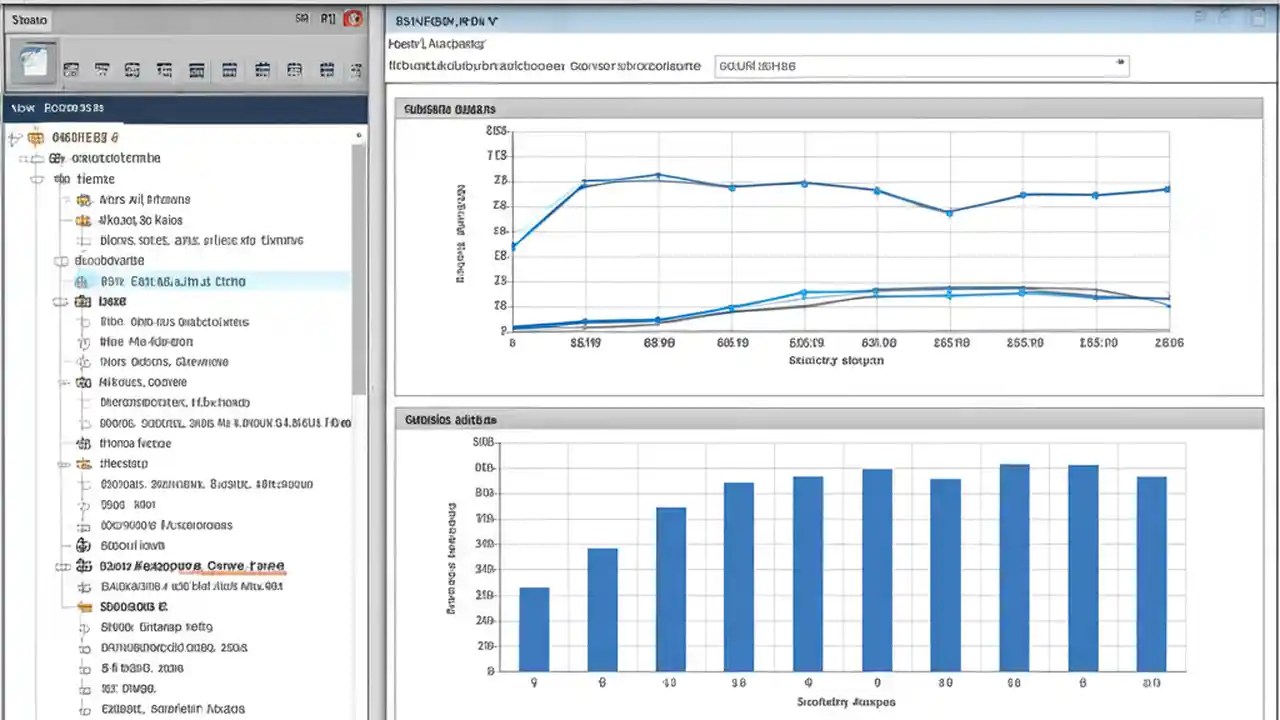Click the yellow folder icon beside the second tree item
The width and height of the screenshot is (1280, 720).
[36, 158]
